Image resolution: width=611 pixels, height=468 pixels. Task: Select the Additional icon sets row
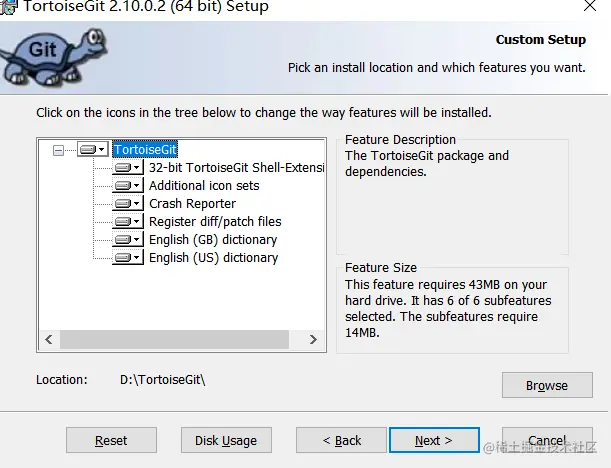point(204,185)
